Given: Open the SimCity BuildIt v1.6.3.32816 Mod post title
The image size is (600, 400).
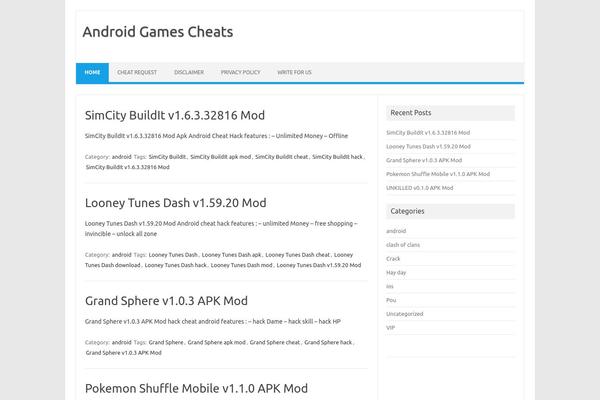Looking at the screenshot, I should (175, 115).
